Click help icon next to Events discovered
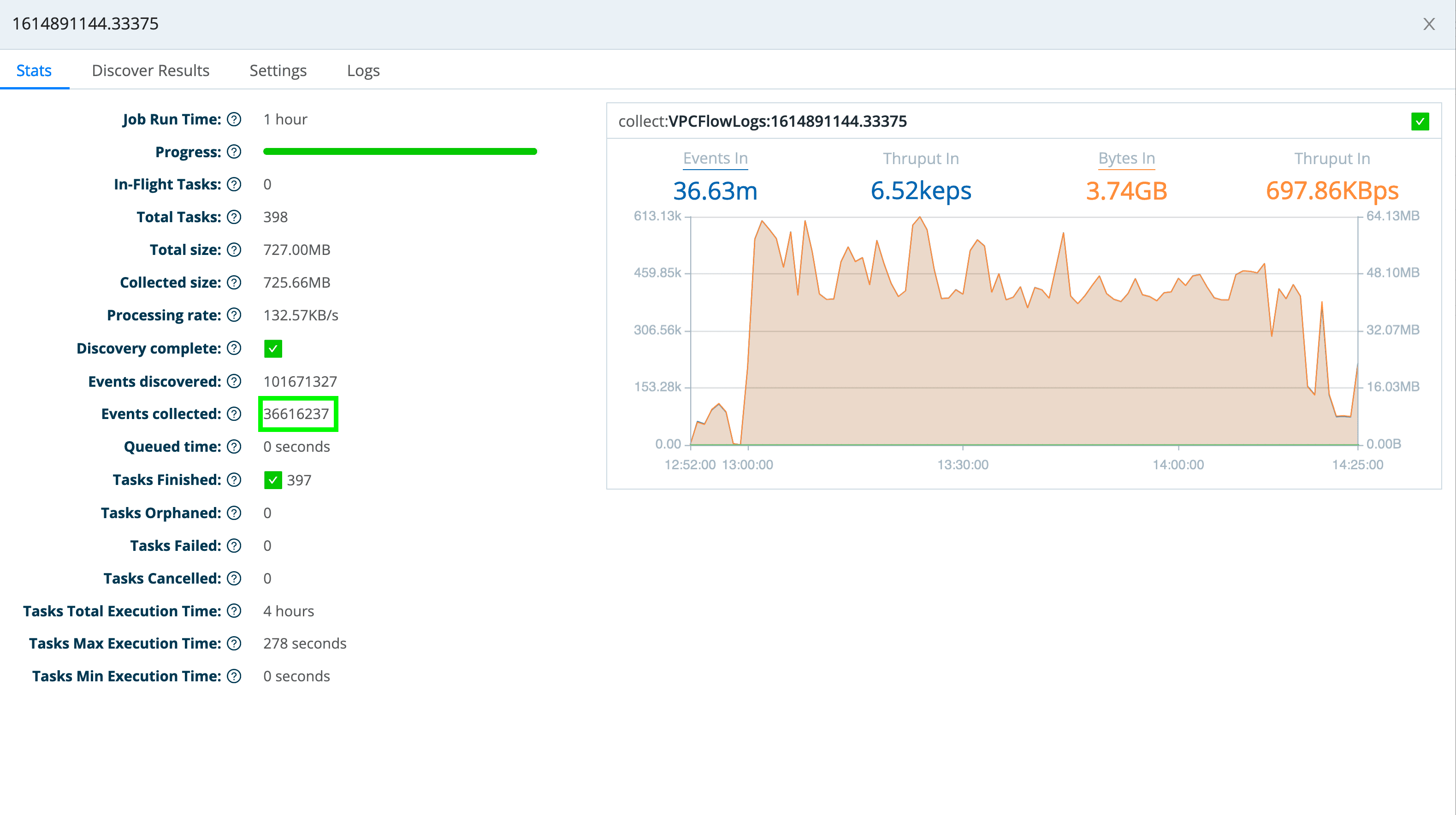This screenshot has height=815, width=1456. click(x=234, y=382)
